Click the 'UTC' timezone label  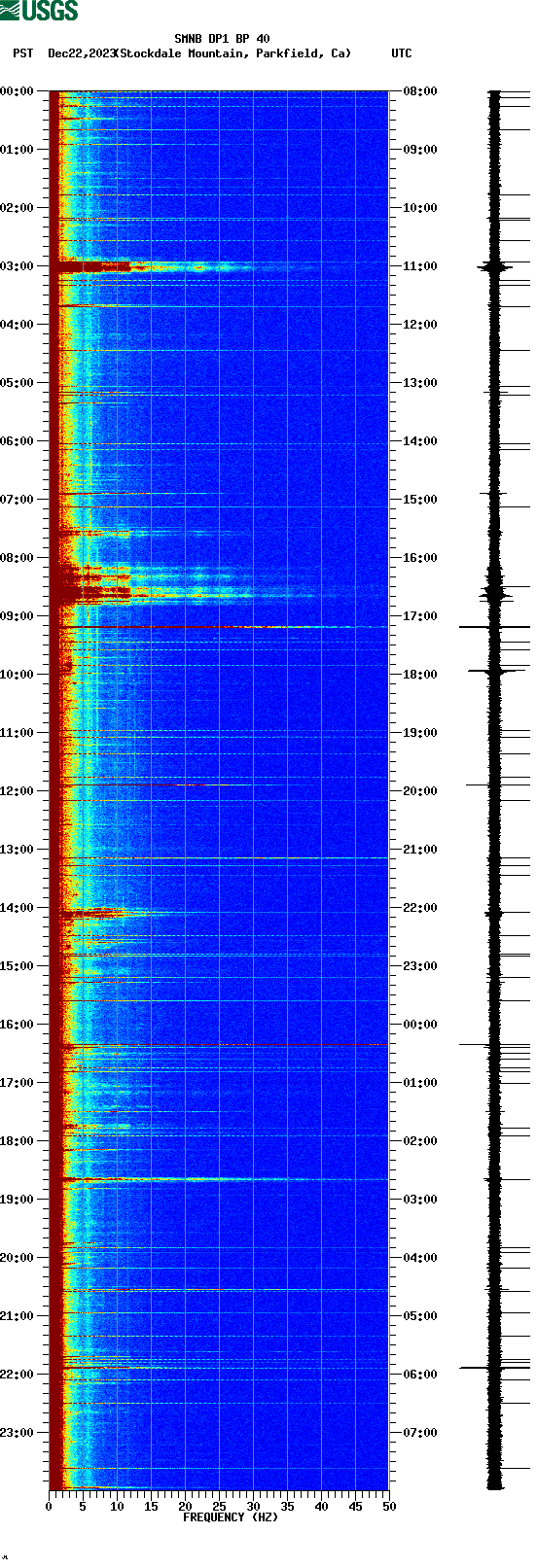402,53
